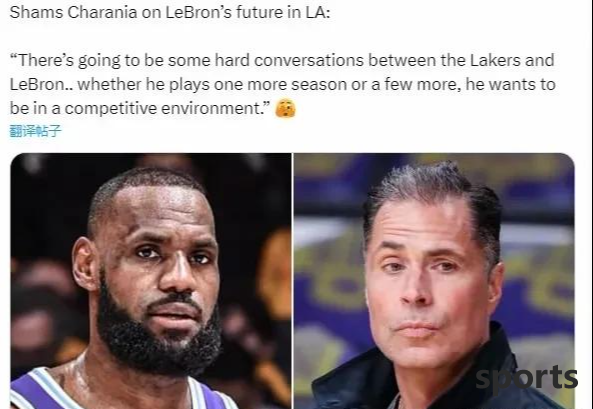Open the right photo of man in jacket
This screenshot has height=409, width=593.
click(x=434, y=281)
